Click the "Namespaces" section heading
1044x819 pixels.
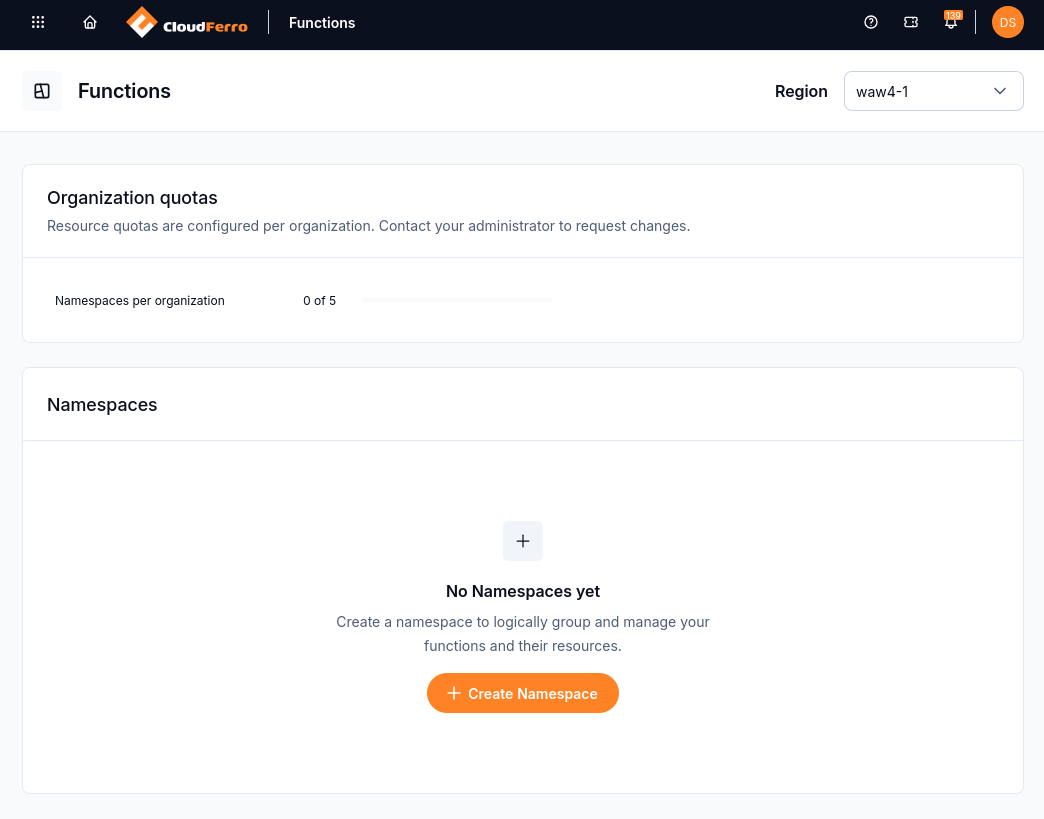(102, 405)
